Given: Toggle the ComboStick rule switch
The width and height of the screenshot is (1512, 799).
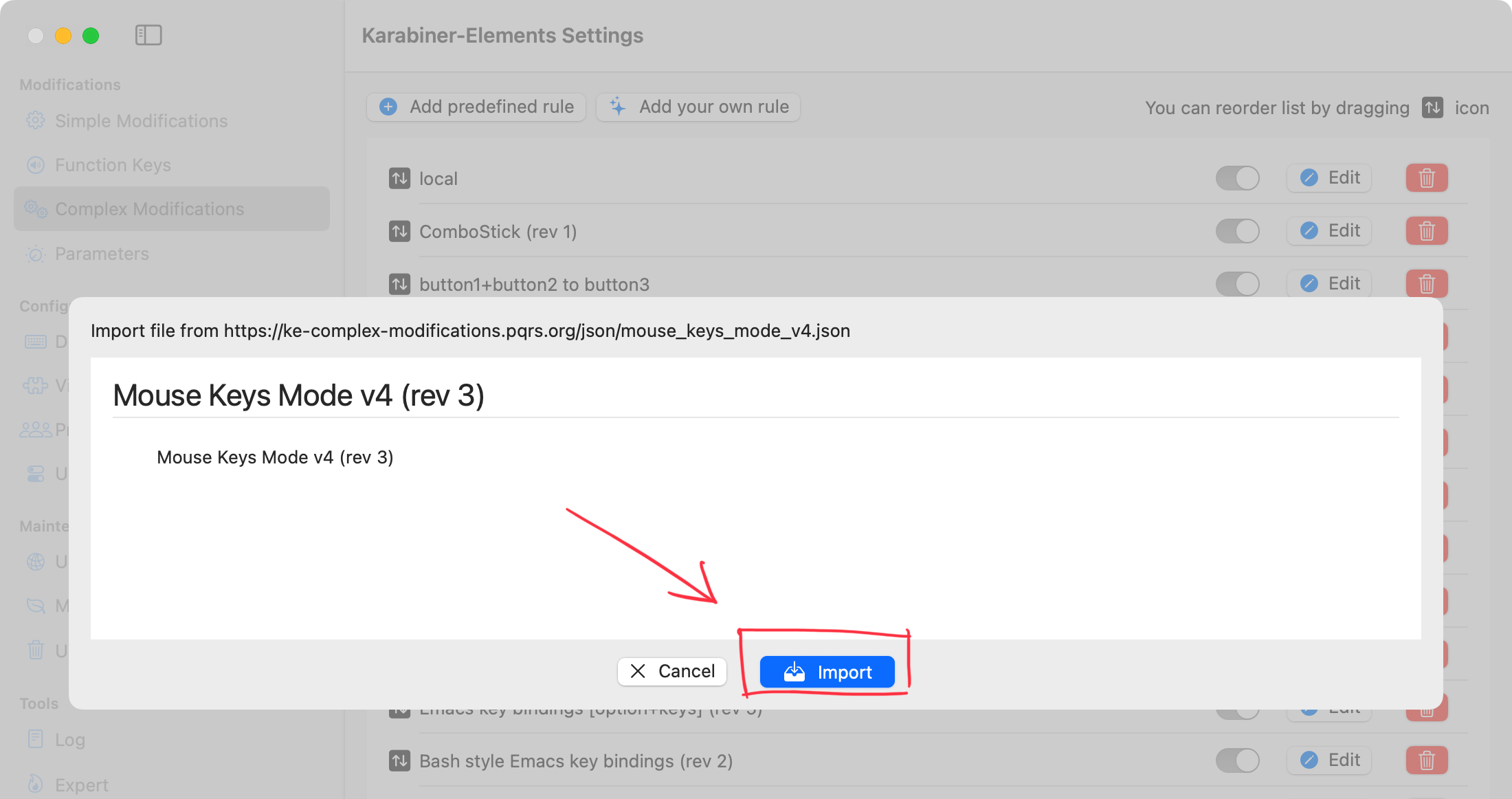Looking at the screenshot, I should tap(1238, 231).
